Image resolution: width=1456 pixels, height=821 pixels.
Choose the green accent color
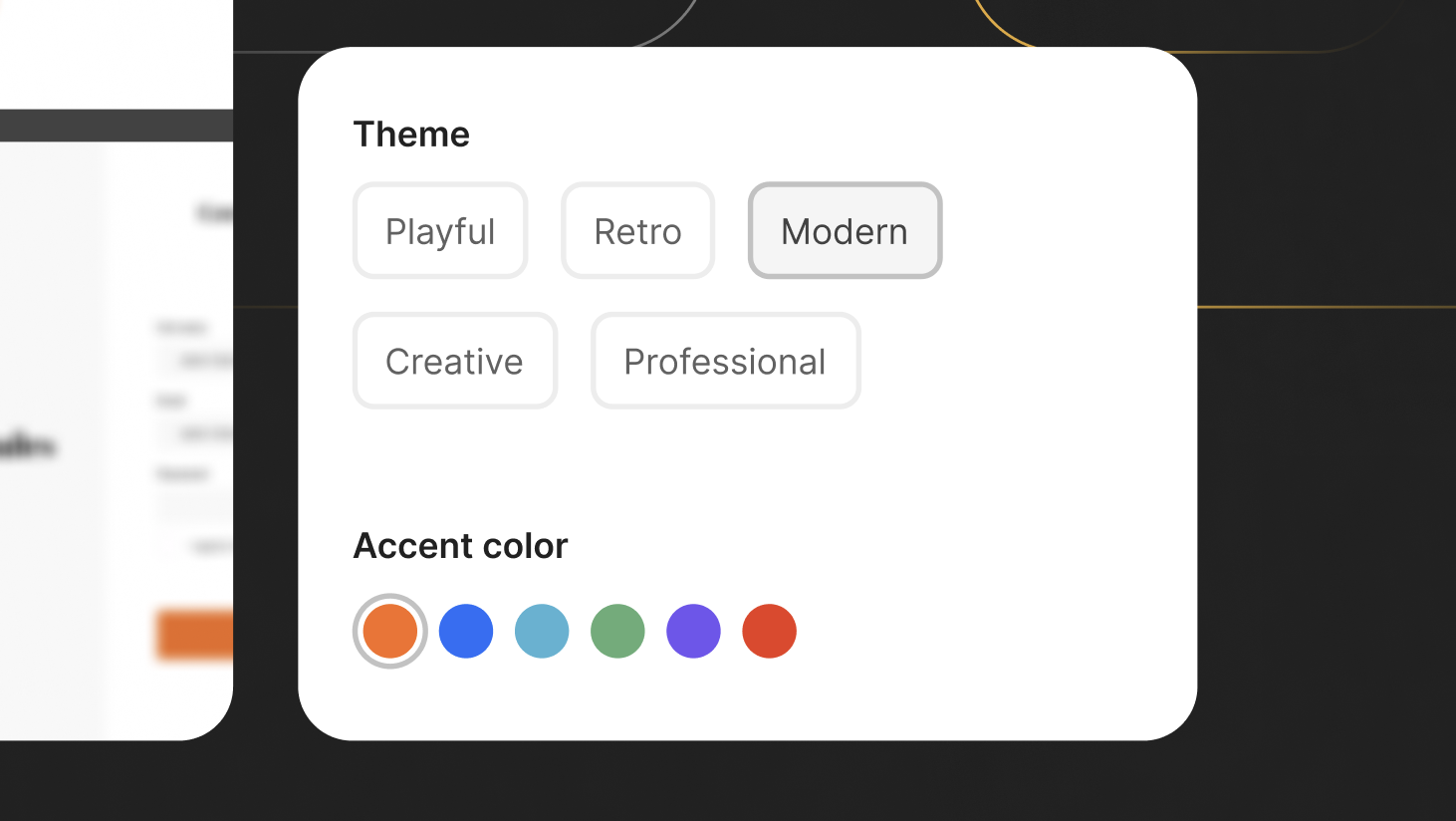617,631
